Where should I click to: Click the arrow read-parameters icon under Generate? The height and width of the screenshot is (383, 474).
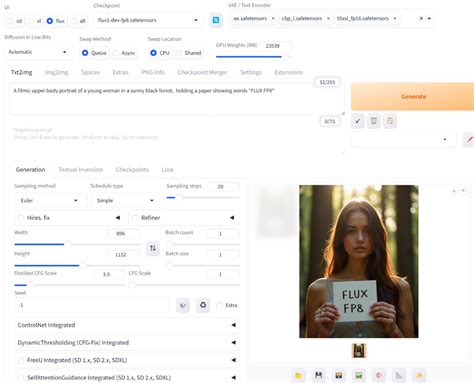(x=358, y=121)
